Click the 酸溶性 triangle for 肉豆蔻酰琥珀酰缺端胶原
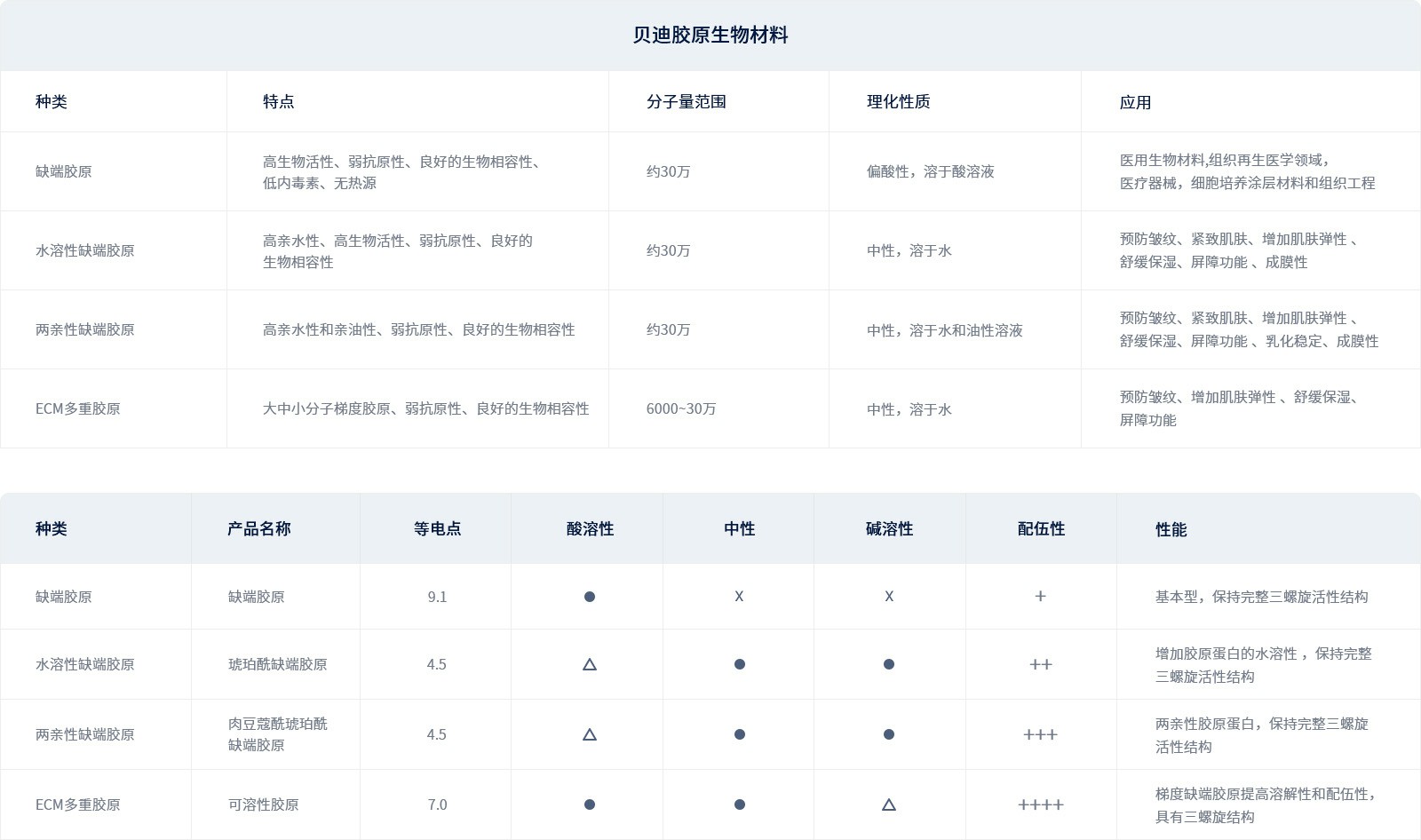 coord(589,734)
